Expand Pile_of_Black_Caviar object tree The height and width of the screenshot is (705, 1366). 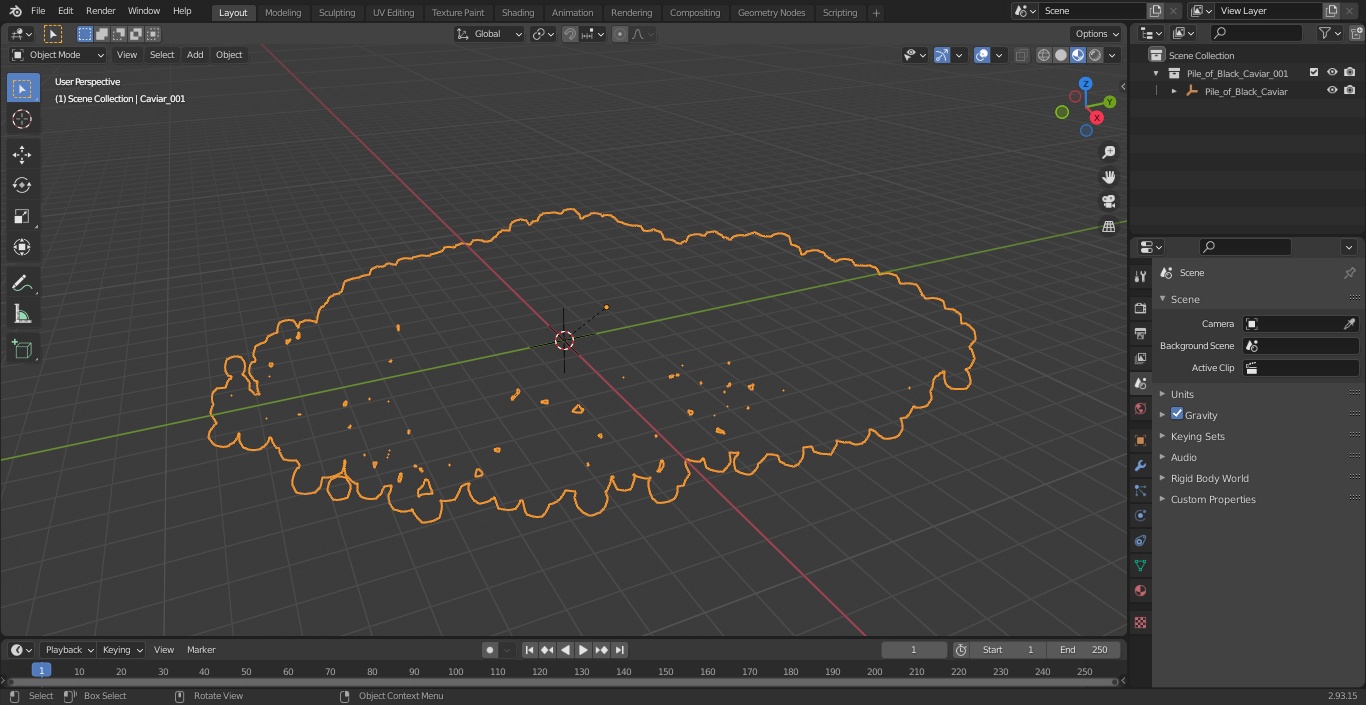pyautogui.click(x=1174, y=91)
